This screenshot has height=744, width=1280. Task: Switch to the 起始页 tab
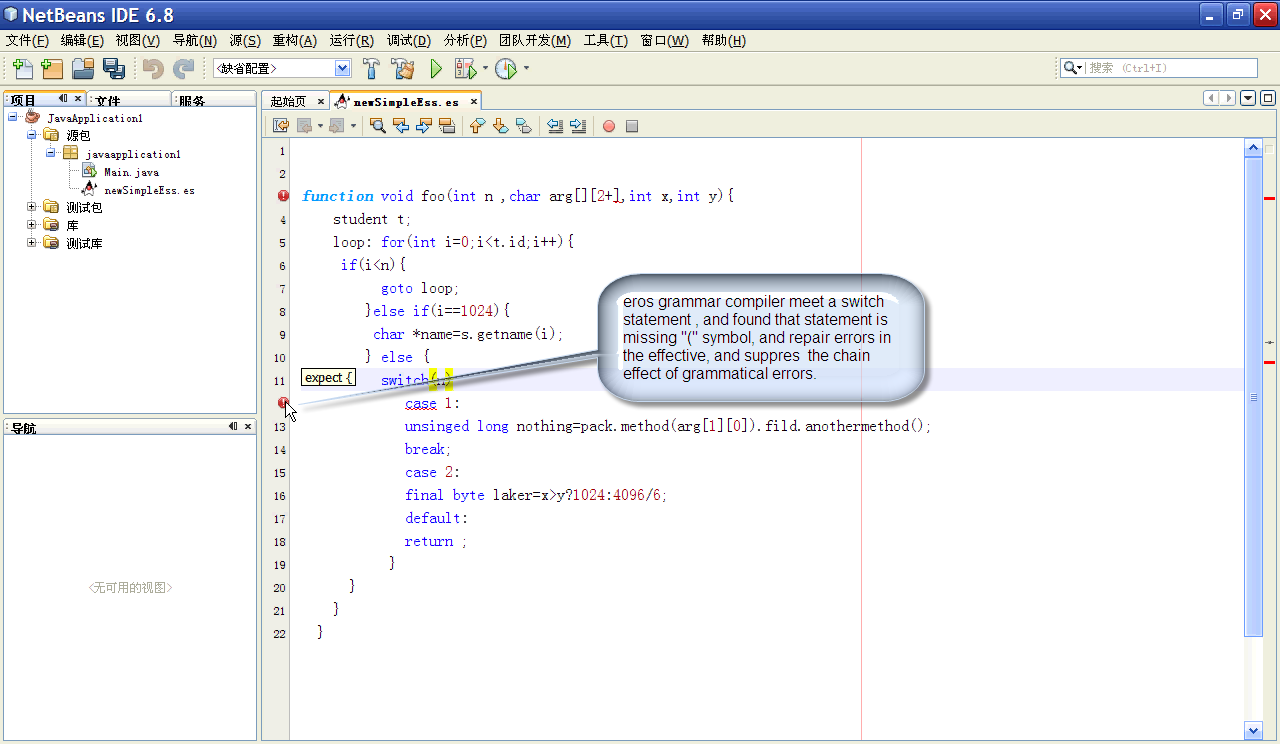(x=288, y=101)
